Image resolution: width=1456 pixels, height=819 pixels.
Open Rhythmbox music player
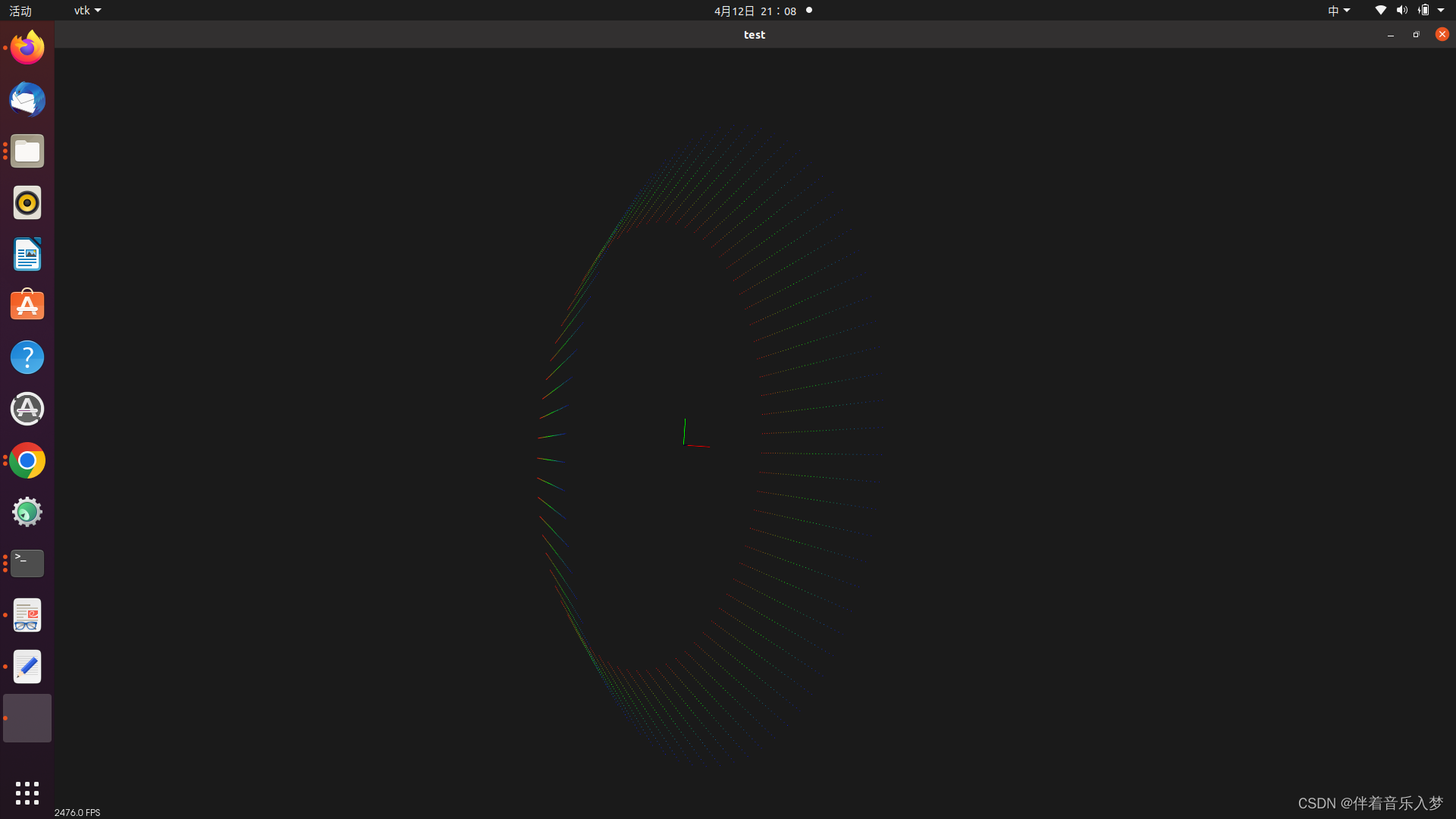pos(27,203)
